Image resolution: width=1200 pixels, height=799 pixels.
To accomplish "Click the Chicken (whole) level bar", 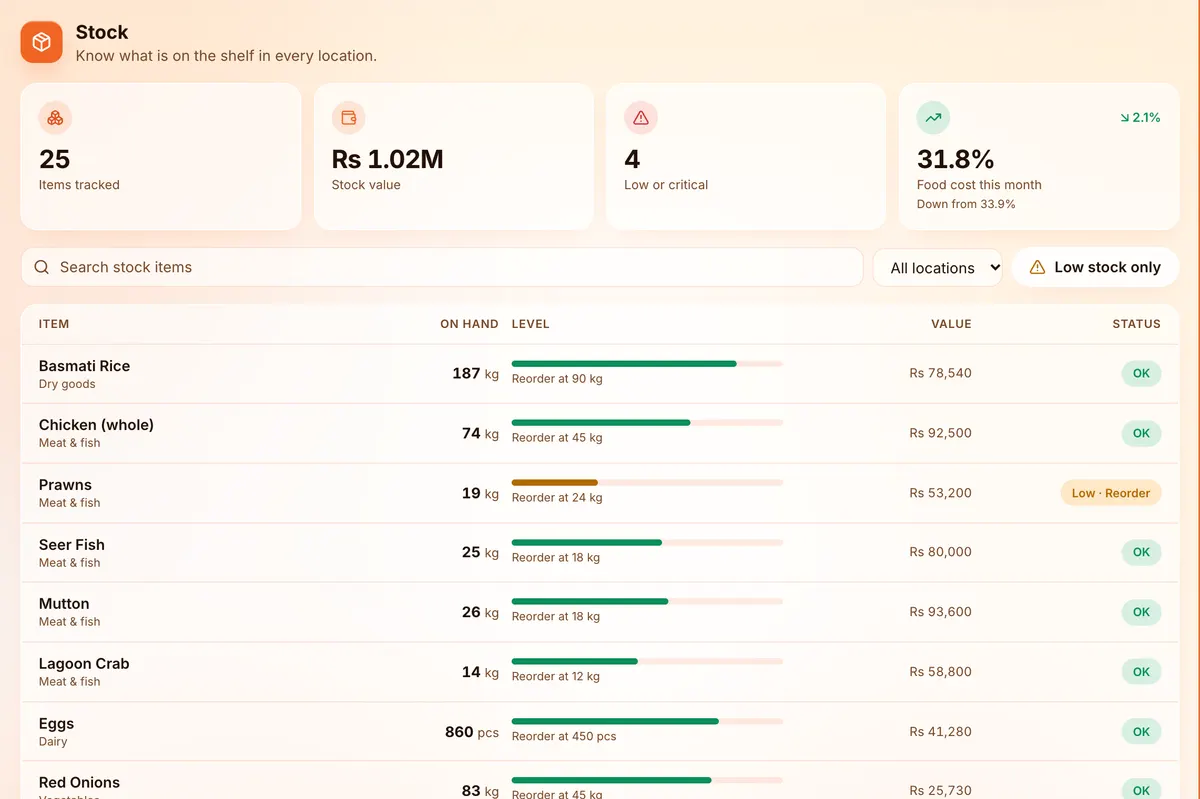I will [647, 423].
